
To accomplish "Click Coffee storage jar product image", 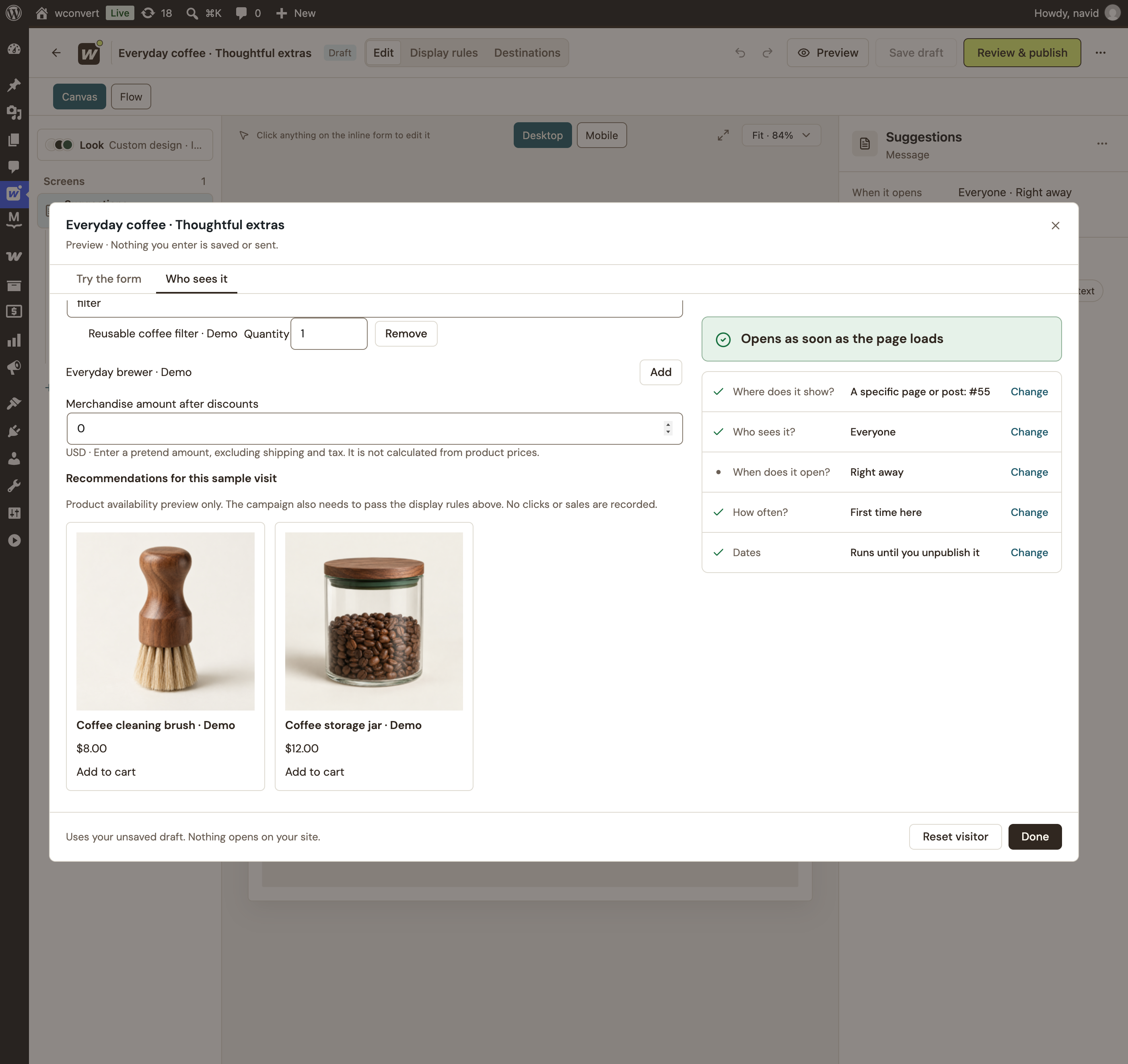I will (x=374, y=621).
